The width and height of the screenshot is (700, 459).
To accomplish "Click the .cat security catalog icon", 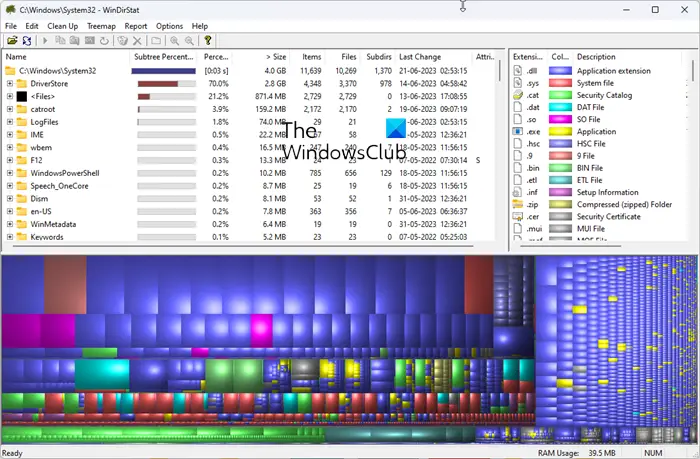I will coord(518,95).
